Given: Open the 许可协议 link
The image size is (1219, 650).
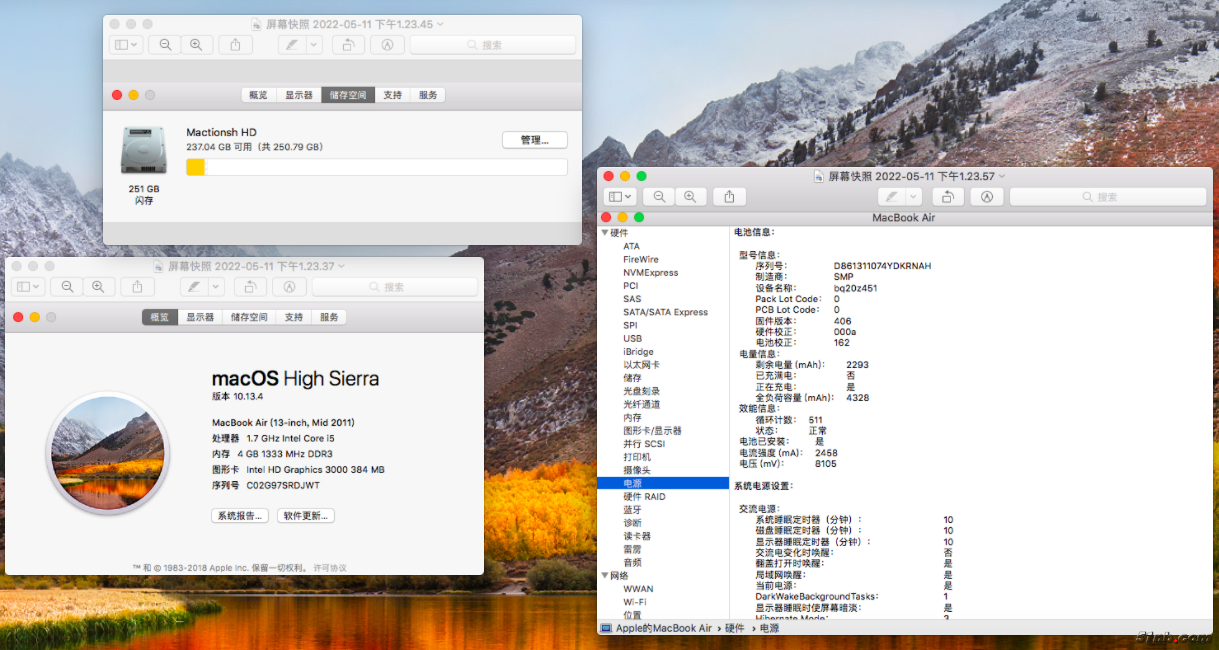Looking at the screenshot, I should tap(330, 568).
